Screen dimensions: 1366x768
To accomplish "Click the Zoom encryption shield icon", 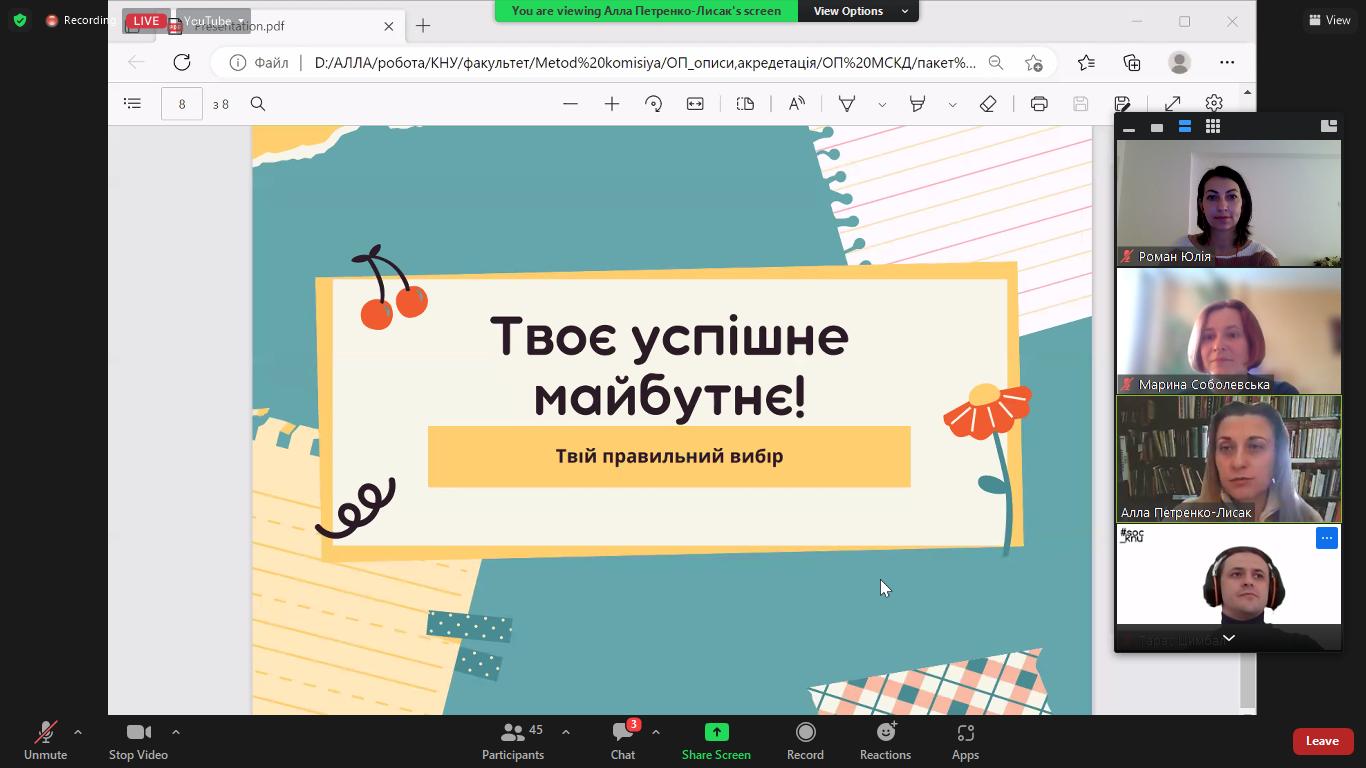I will pyautogui.click(x=20, y=20).
